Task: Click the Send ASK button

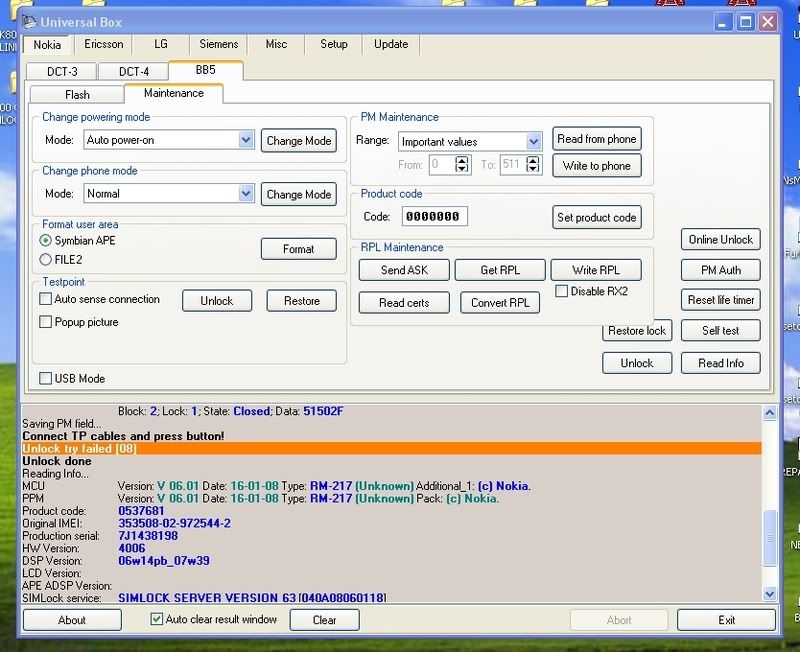Action: (x=404, y=270)
